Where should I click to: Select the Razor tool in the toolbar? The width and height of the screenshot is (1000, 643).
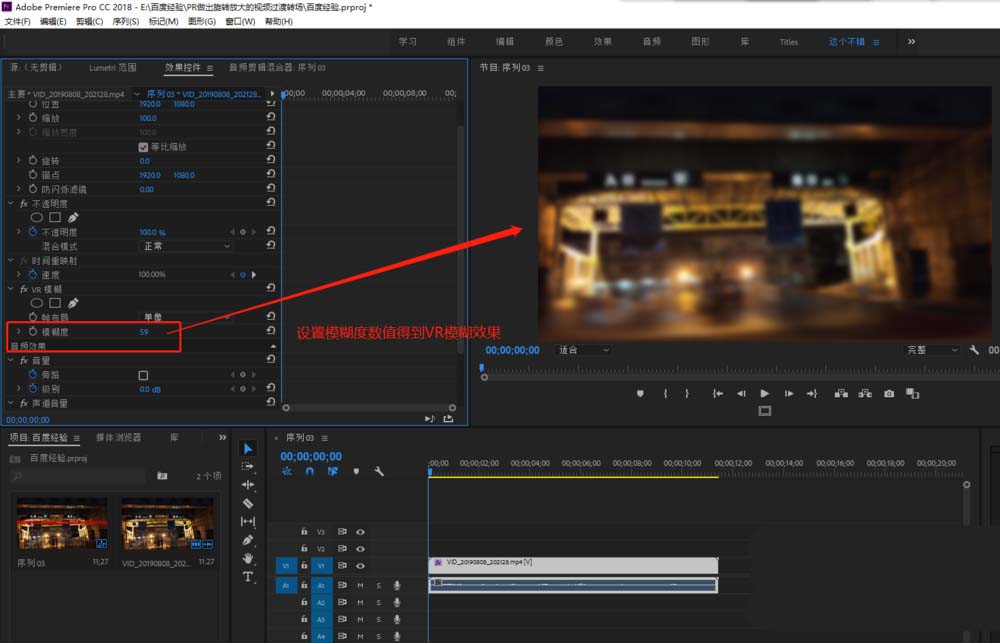[248, 503]
